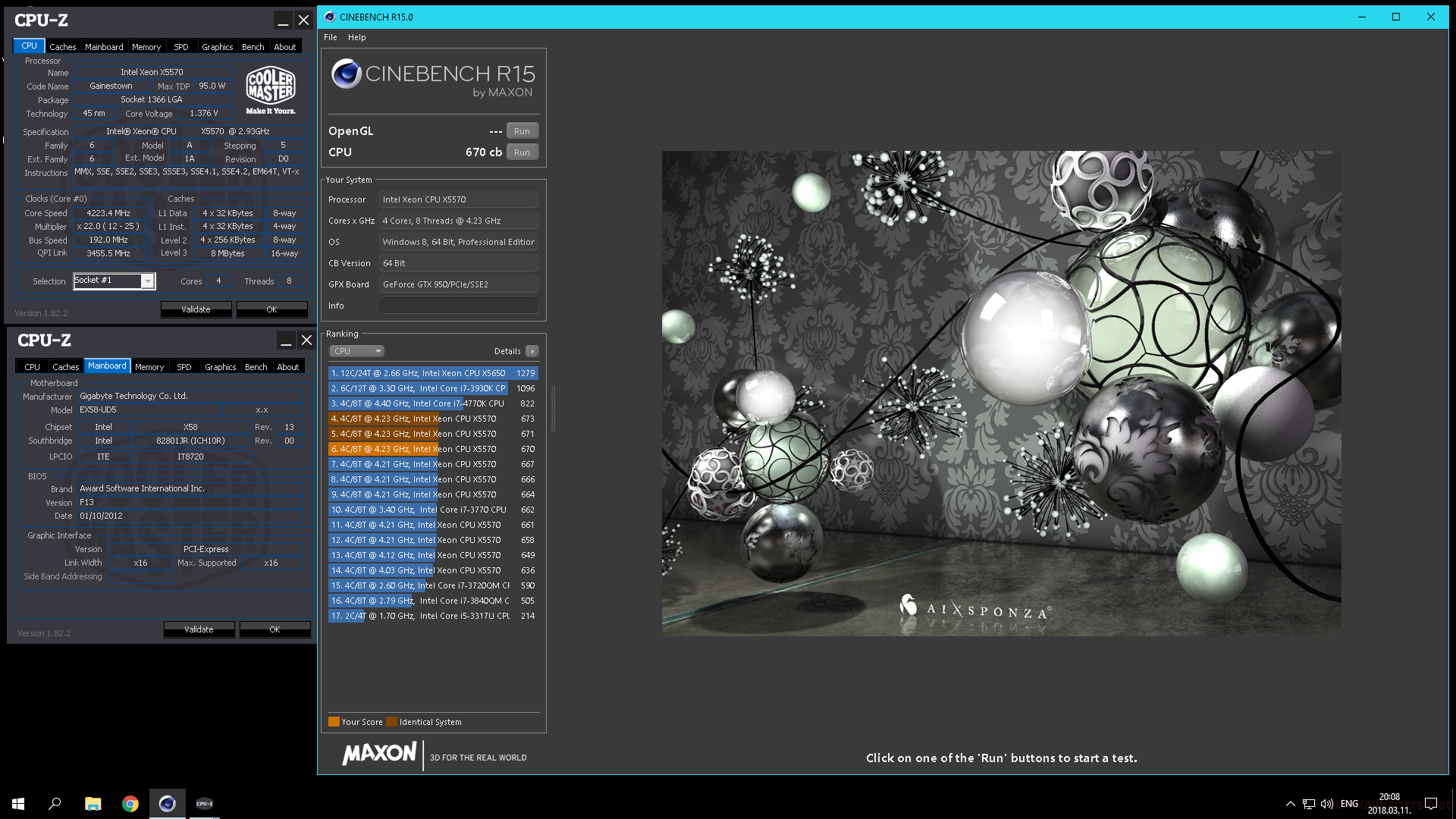Run the CPU benchmark

pyautogui.click(x=522, y=152)
